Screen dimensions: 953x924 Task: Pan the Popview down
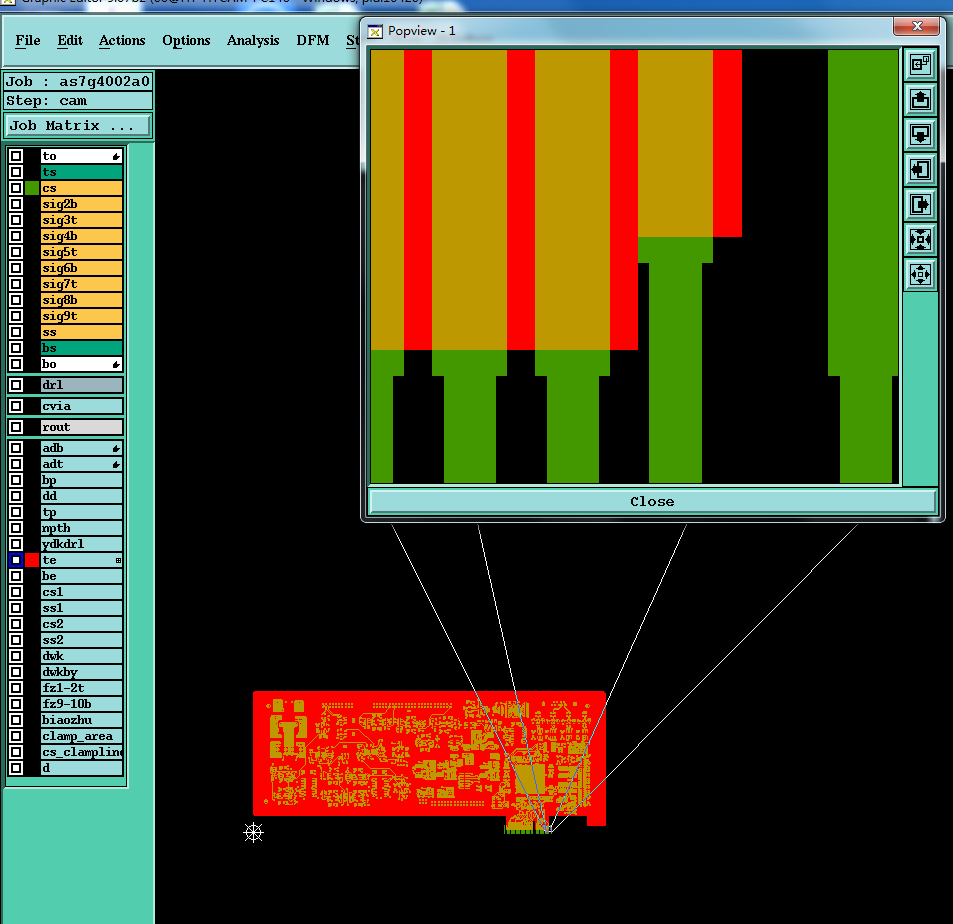tap(920, 134)
